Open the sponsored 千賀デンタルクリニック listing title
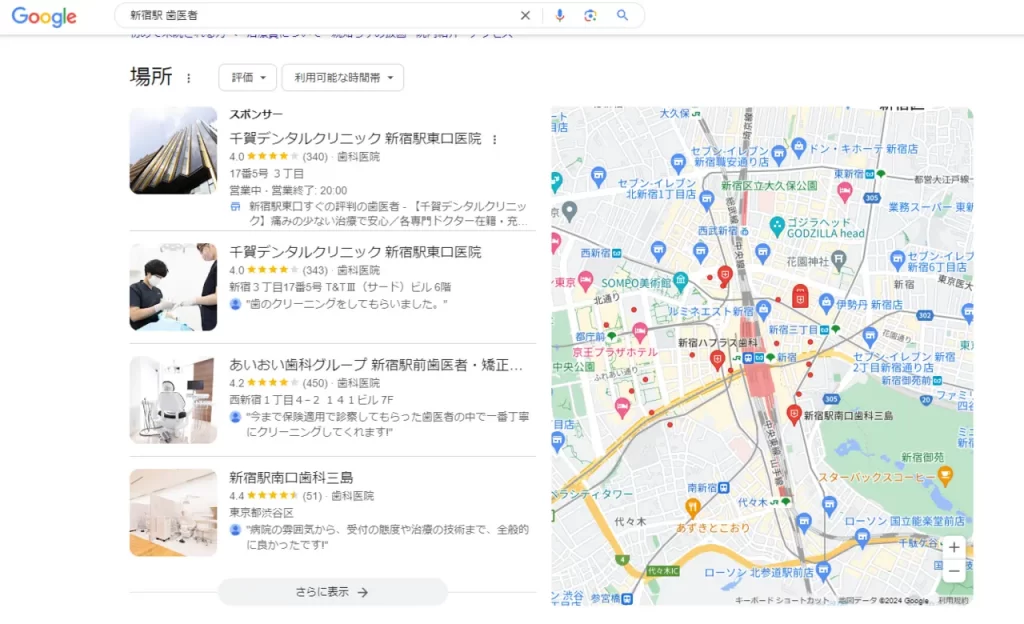 point(355,138)
